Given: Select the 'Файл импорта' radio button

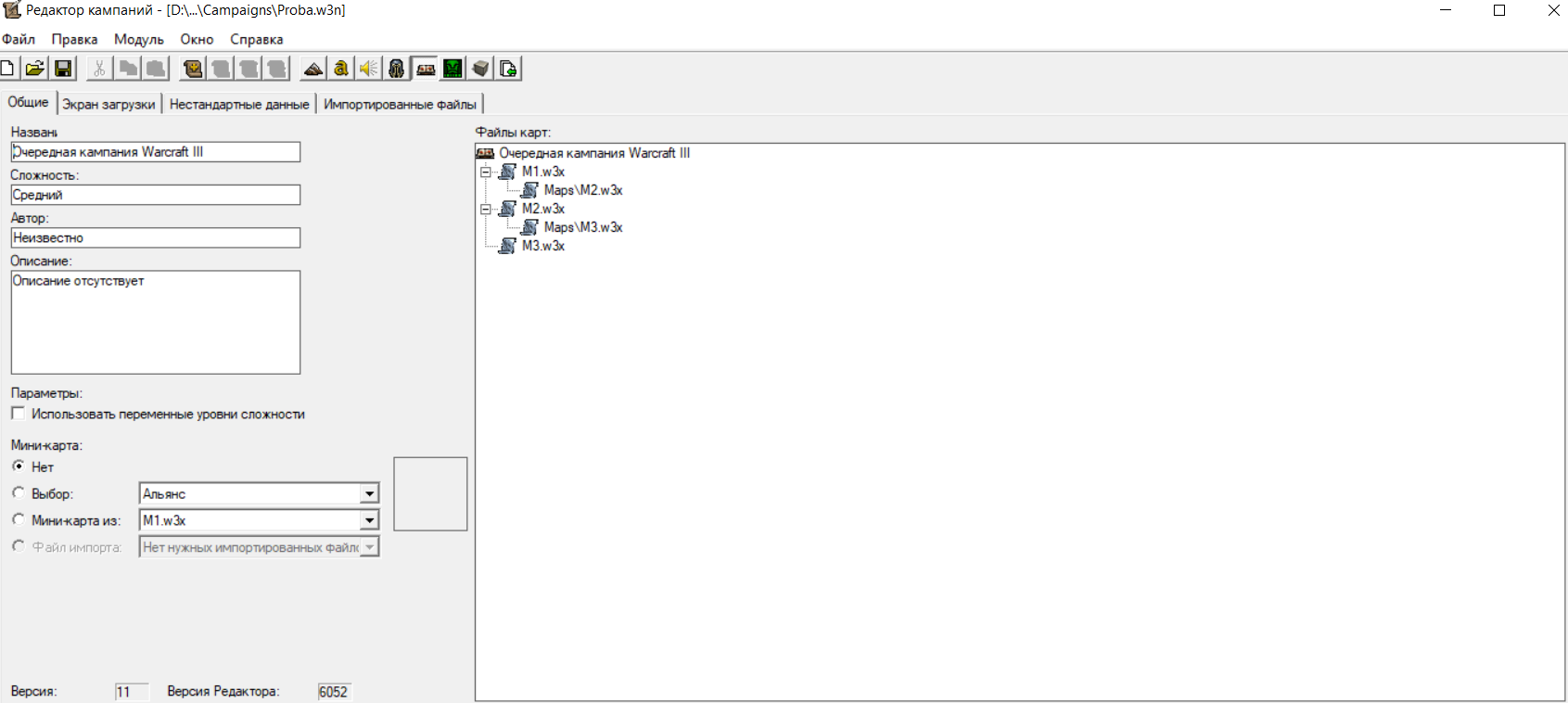Looking at the screenshot, I should tap(18, 546).
